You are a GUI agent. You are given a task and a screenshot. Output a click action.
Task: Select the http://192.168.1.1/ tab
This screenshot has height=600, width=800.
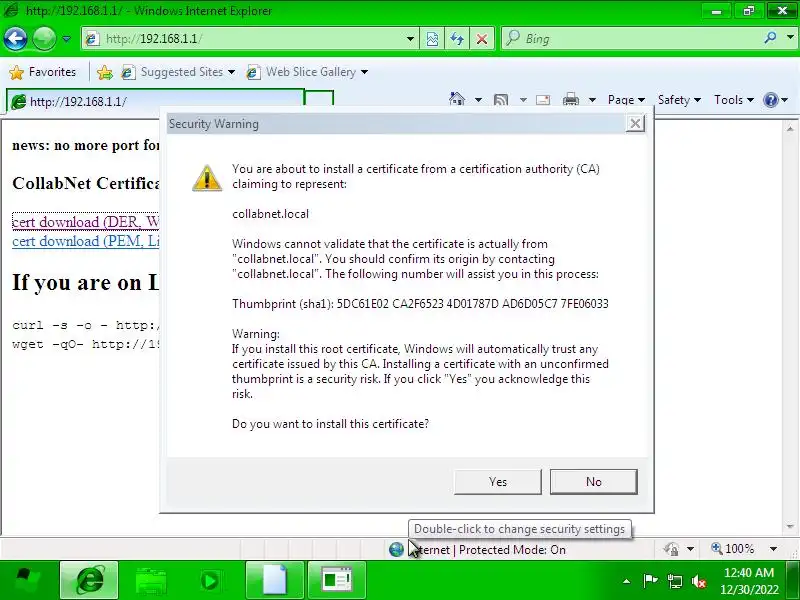click(155, 101)
